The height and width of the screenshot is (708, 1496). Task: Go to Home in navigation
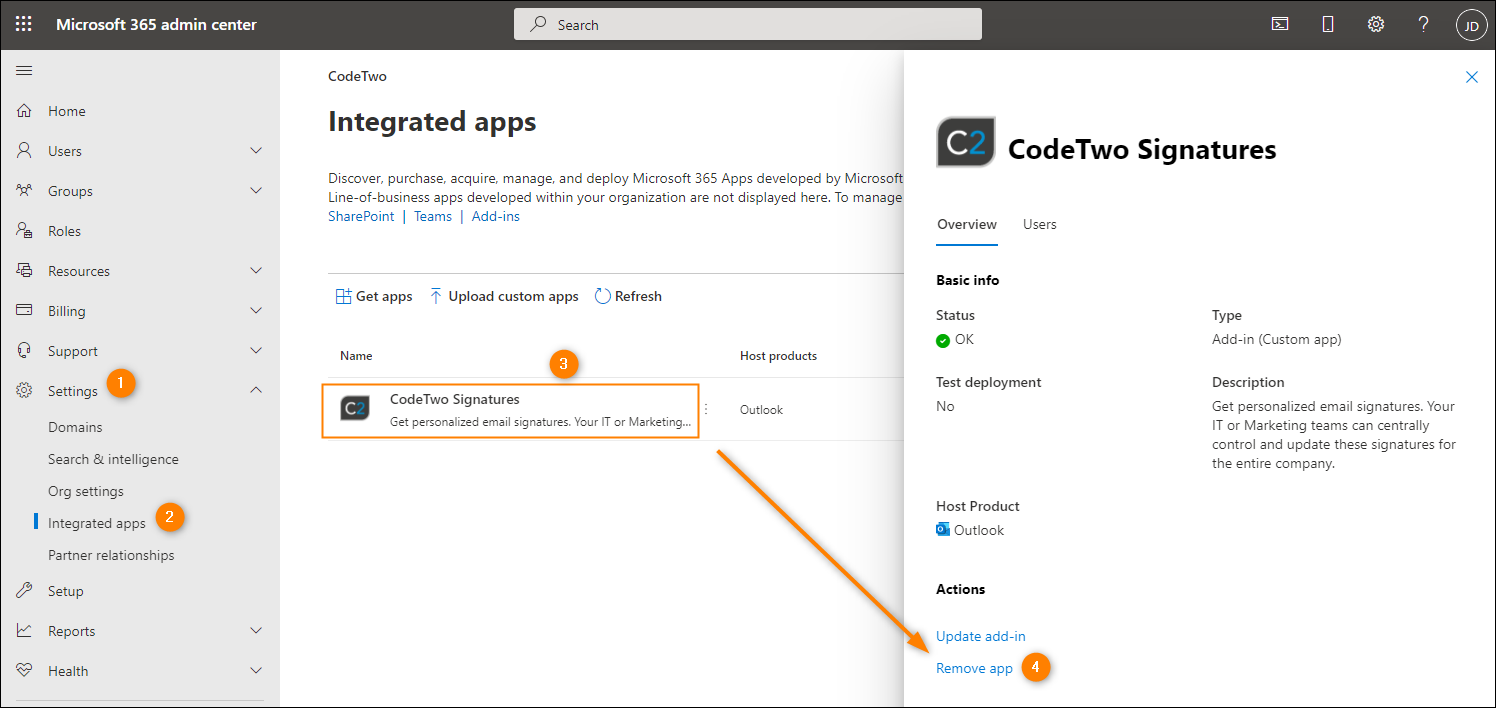coord(67,111)
